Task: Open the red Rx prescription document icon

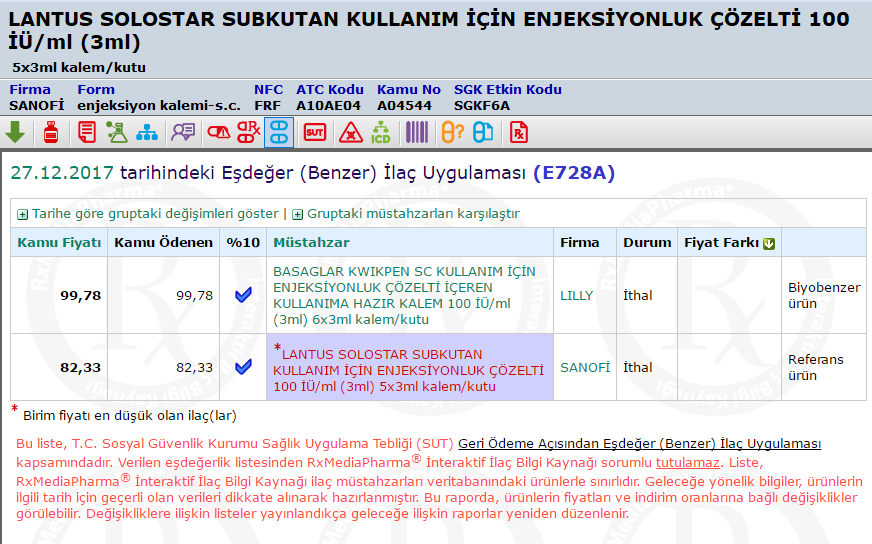Action: pyautogui.click(x=519, y=132)
